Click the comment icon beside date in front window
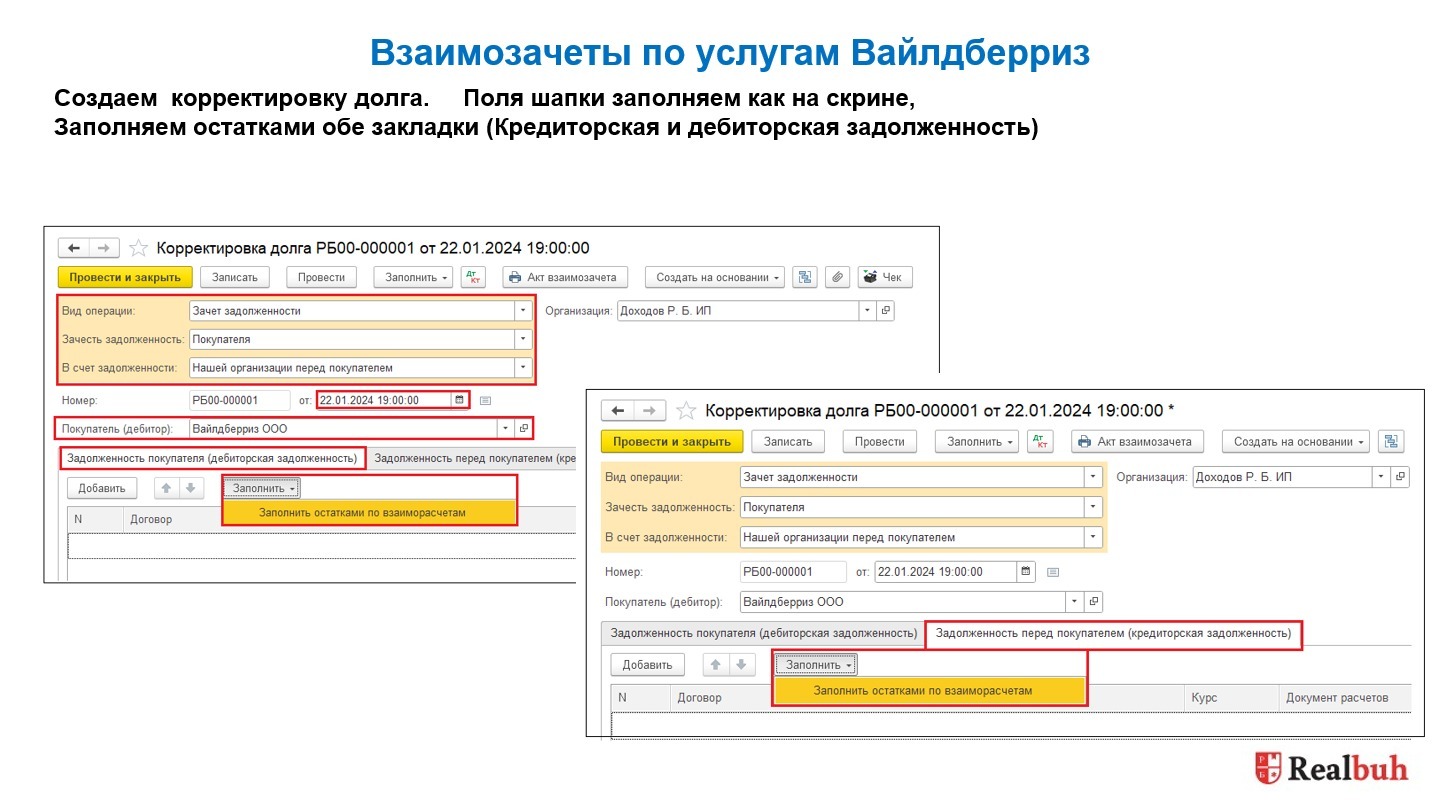 pos(1052,572)
